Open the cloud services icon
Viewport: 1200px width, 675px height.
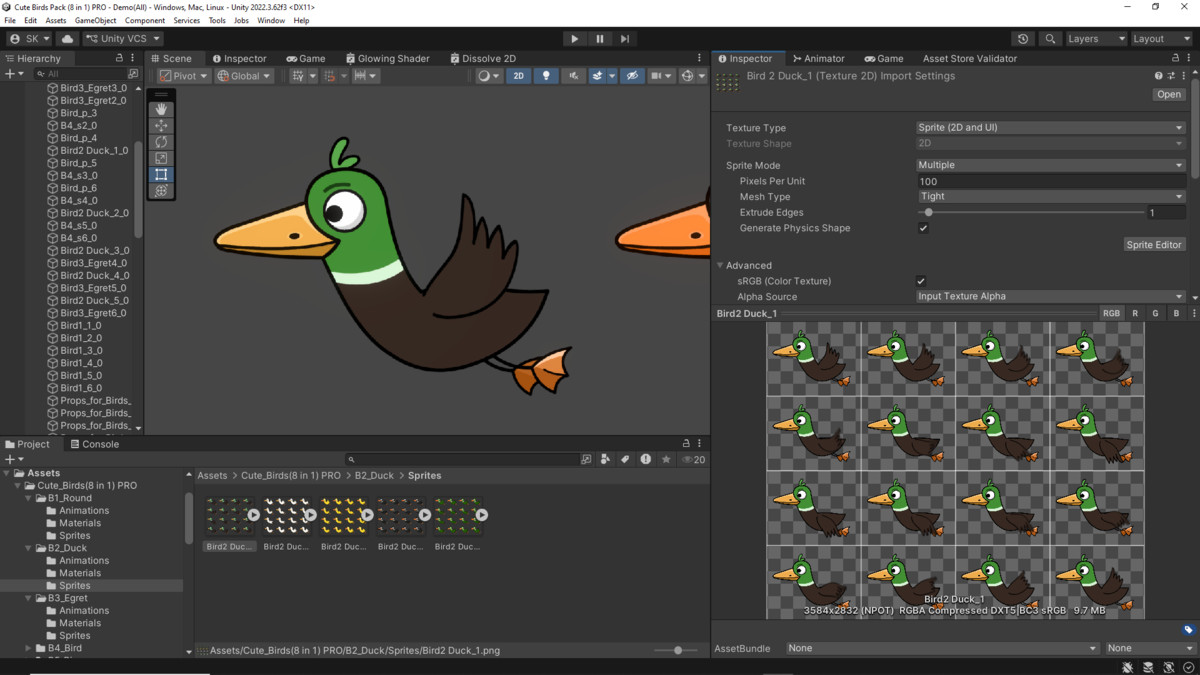pyautogui.click(x=67, y=39)
